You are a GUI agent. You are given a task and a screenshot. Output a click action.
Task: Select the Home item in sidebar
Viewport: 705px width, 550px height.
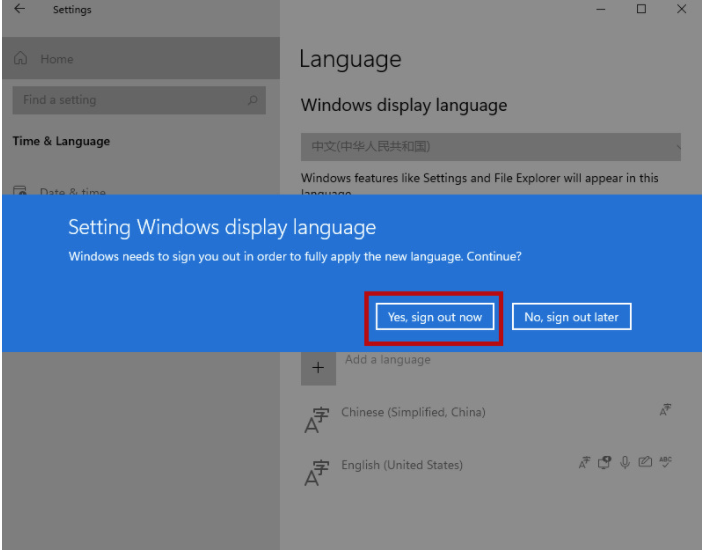point(57,60)
